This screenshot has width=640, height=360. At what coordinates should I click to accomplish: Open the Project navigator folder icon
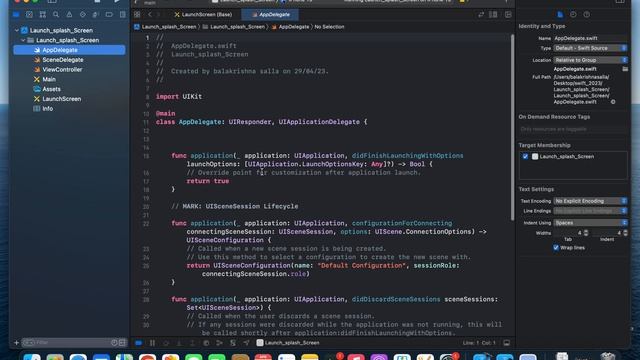point(16,15)
